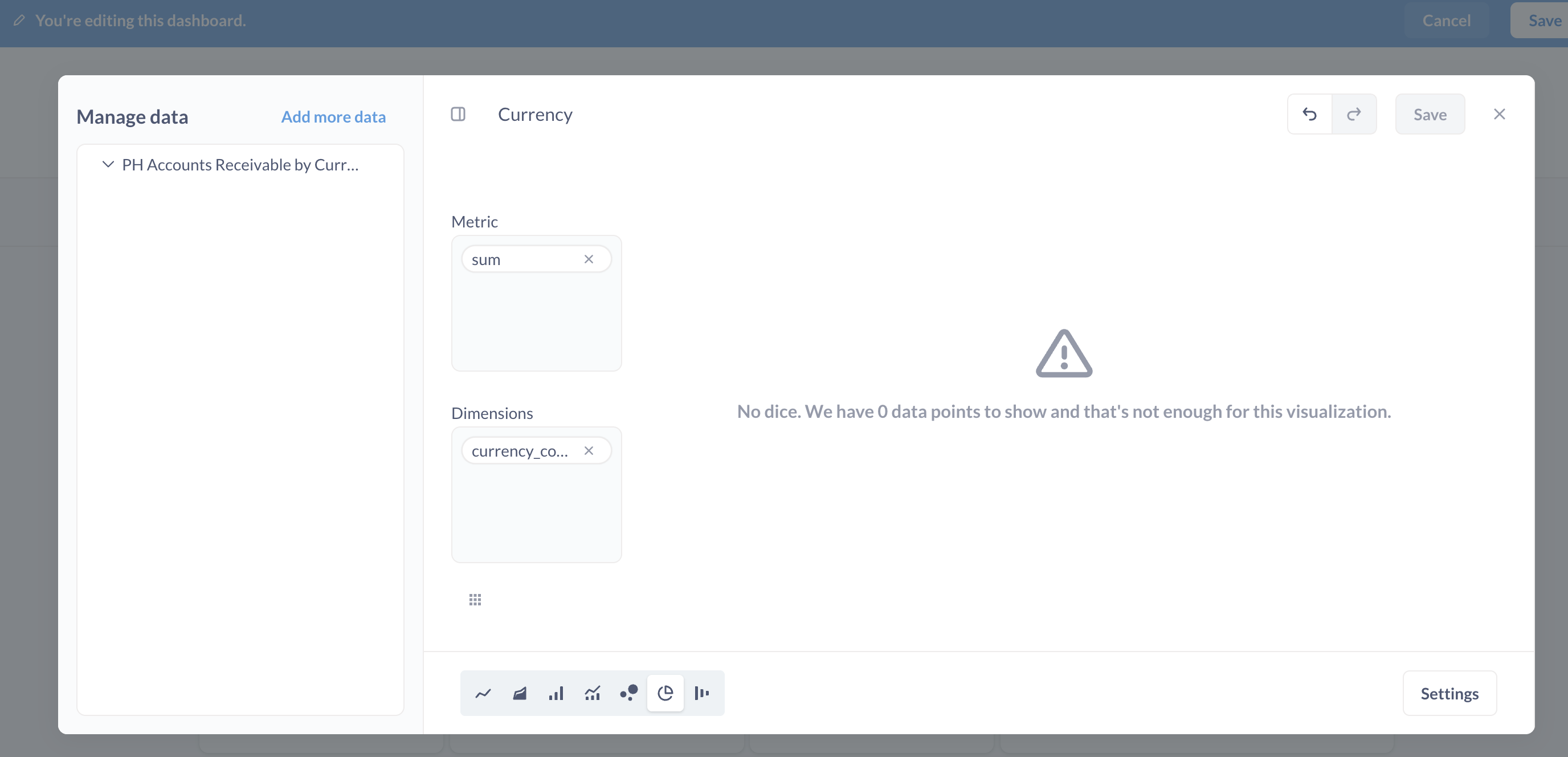Viewport: 1568px width, 757px height.
Task: Cancel dashboard editing
Action: (x=1446, y=21)
